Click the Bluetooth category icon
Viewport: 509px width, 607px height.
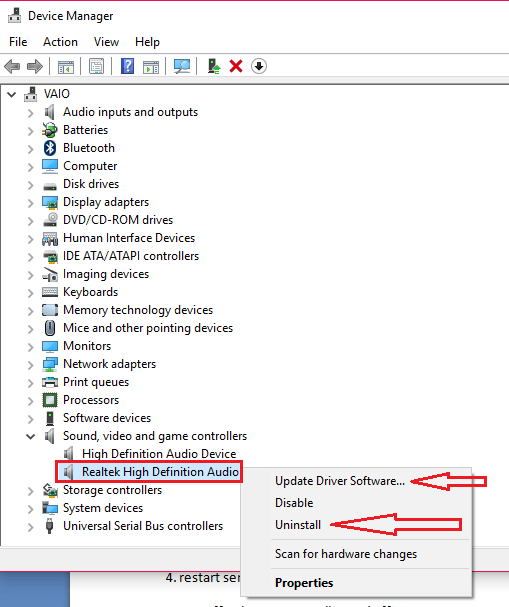point(50,148)
